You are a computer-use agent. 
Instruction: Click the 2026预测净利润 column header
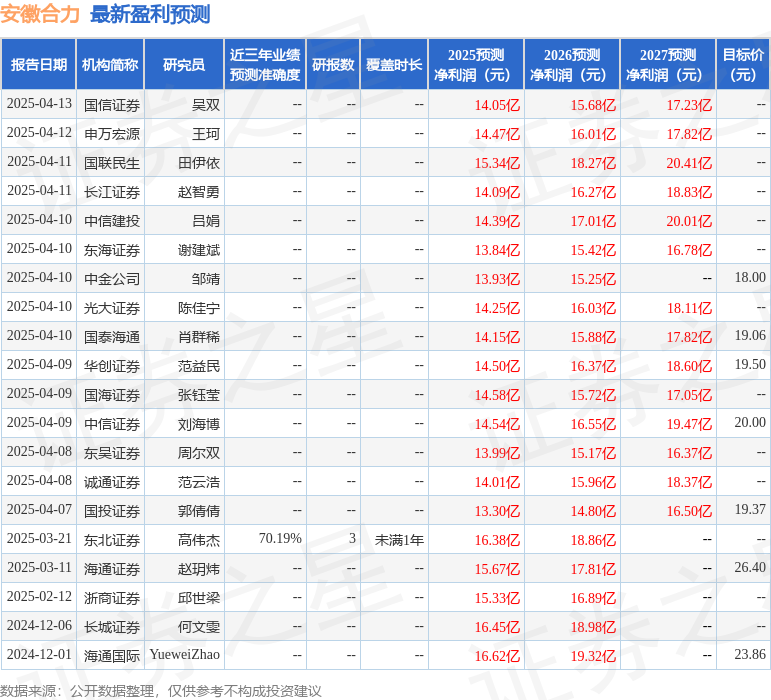coord(572,65)
